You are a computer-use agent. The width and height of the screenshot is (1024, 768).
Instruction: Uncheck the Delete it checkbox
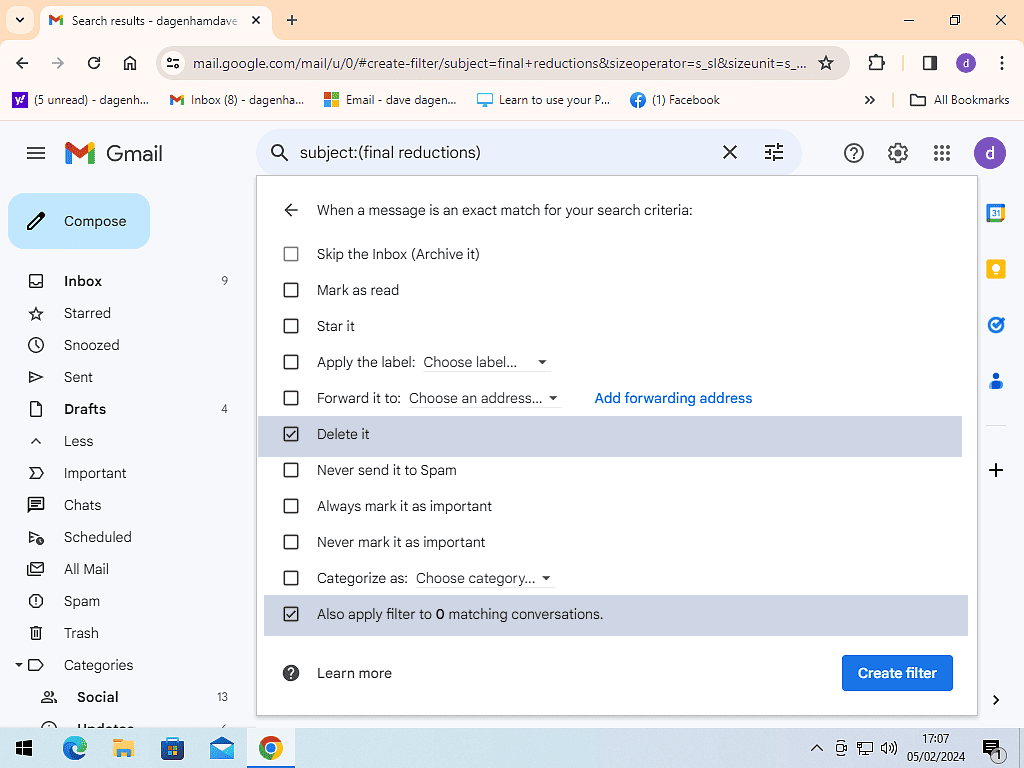point(291,434)
